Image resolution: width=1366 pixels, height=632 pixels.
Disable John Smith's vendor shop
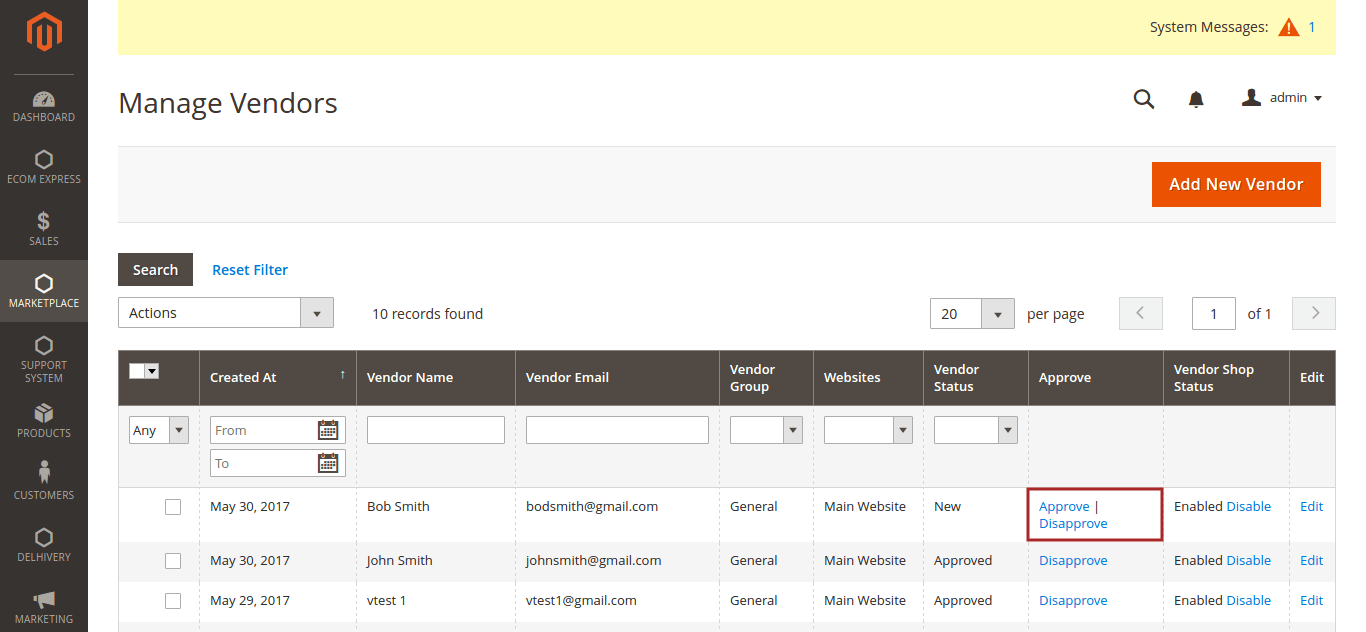(1249, 561)
